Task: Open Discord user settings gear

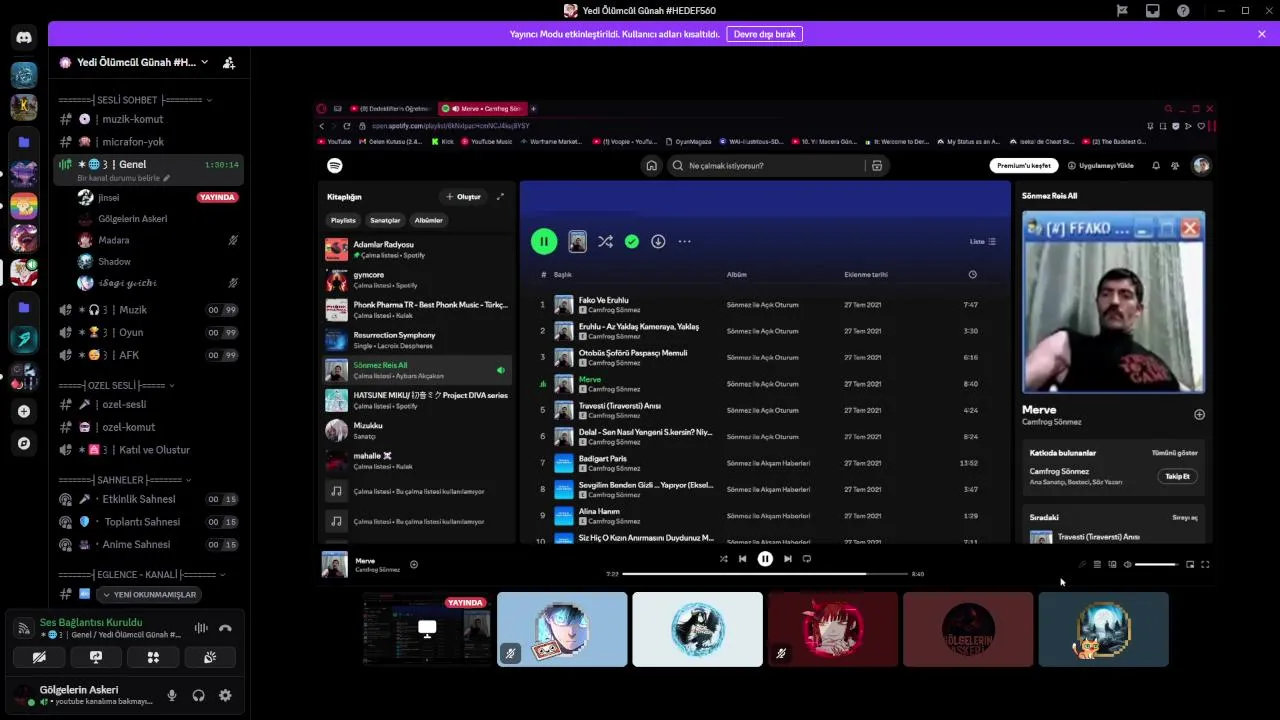Action: click(x=225, y=695)
